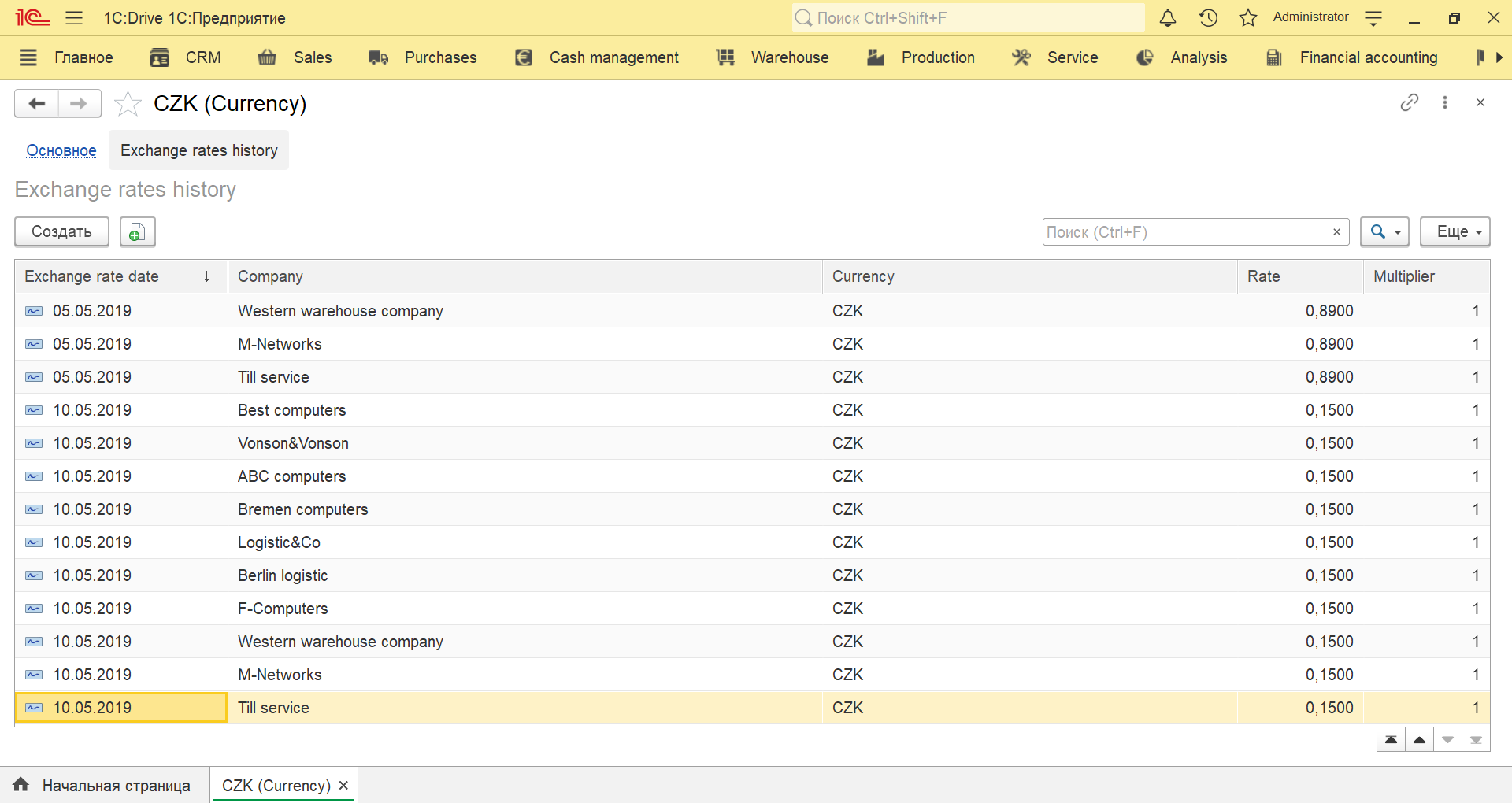This screenshot has height=803, width=1512.
Task: Click the Rate column header
Action: pyautogui.click(x=1301, y=276)
